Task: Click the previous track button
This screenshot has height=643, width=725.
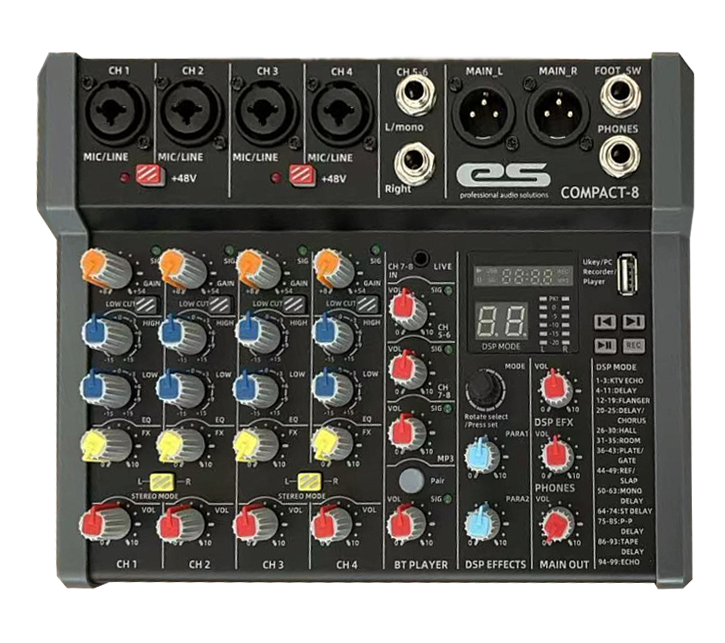Action: tap(605, 321)
